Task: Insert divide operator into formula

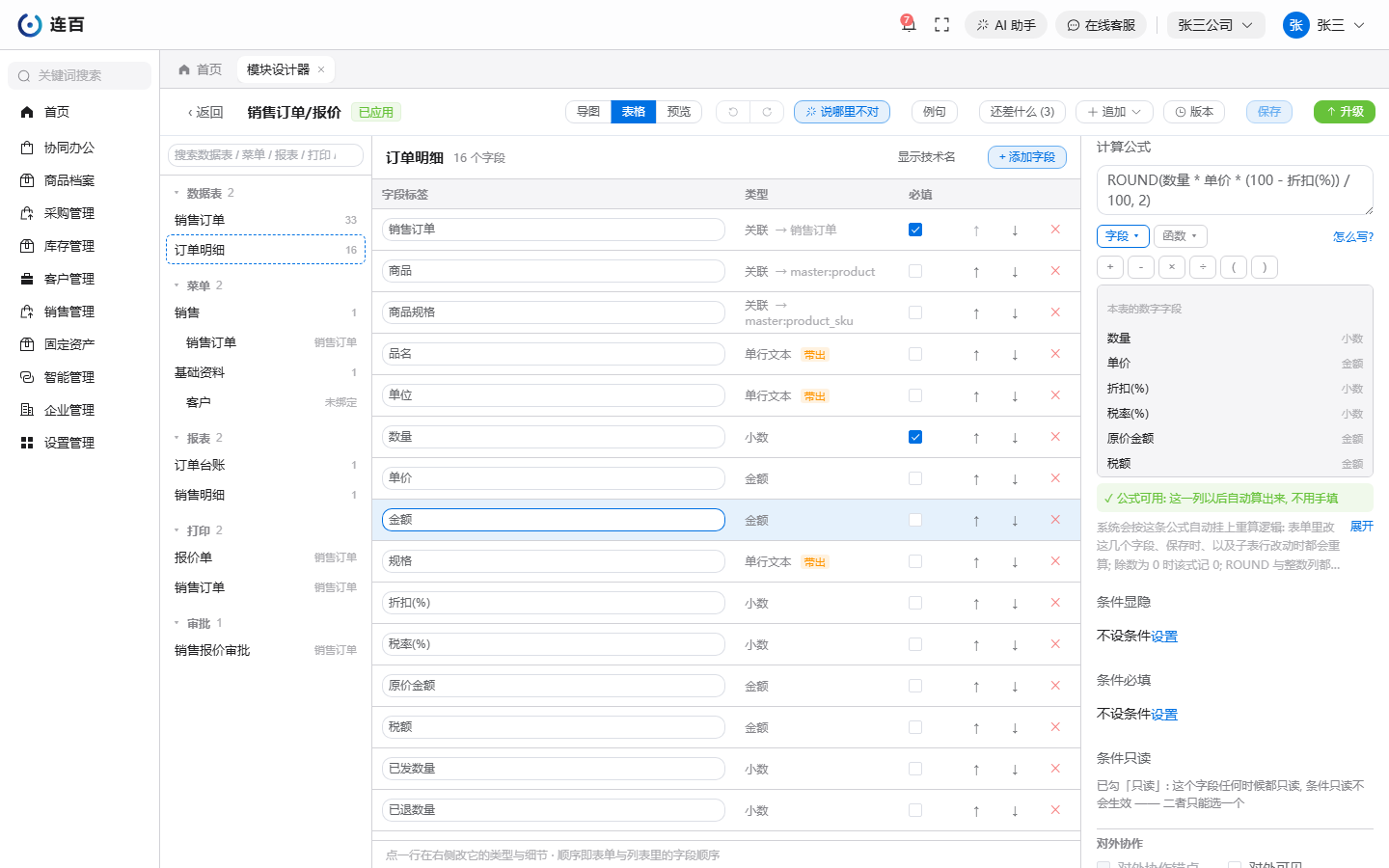Action: click(1203, 267)
